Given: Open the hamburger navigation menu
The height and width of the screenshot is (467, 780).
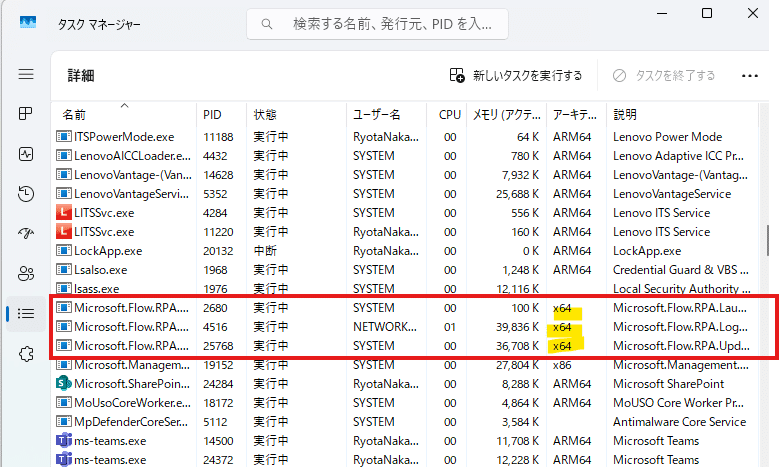Looking at the screenshot, I should point(26,75).
